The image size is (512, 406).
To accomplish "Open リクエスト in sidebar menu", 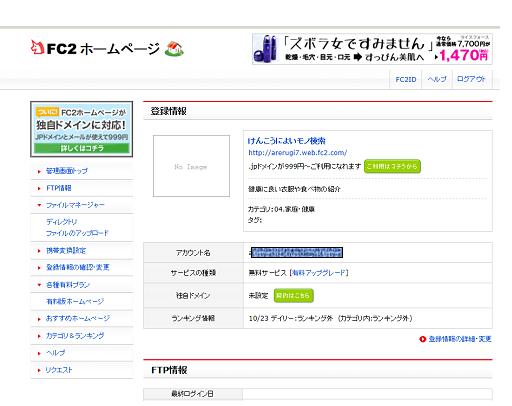I will pyautogui.click(x=59, y=370).
